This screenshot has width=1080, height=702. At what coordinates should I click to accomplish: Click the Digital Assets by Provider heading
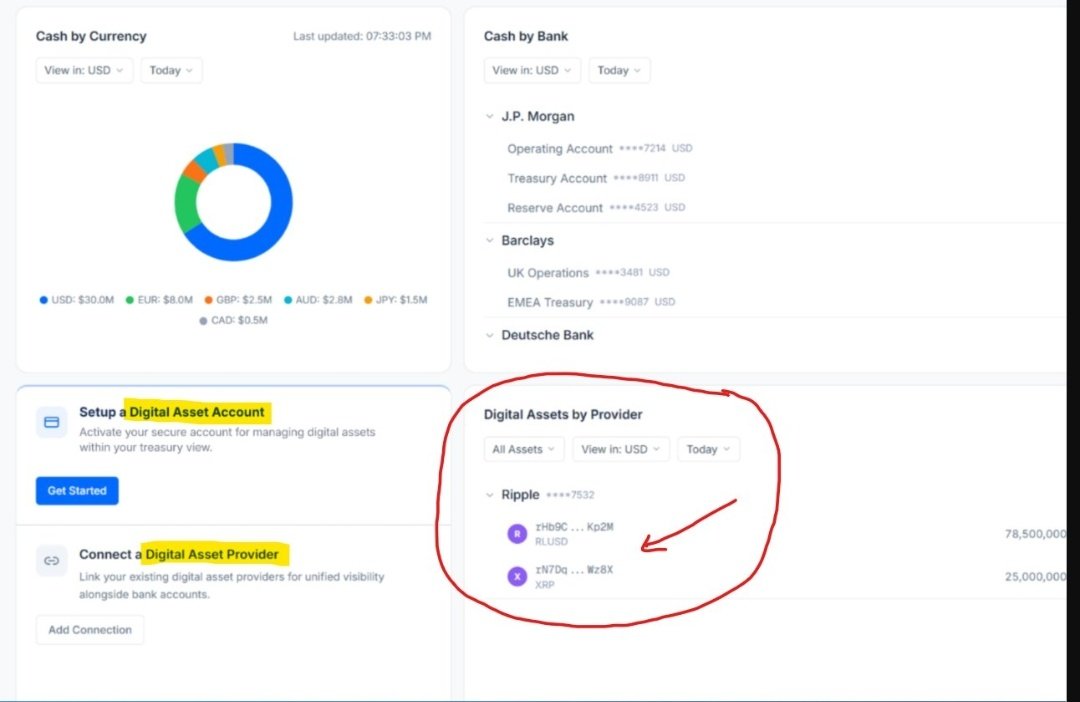click(x=563, y=415)
